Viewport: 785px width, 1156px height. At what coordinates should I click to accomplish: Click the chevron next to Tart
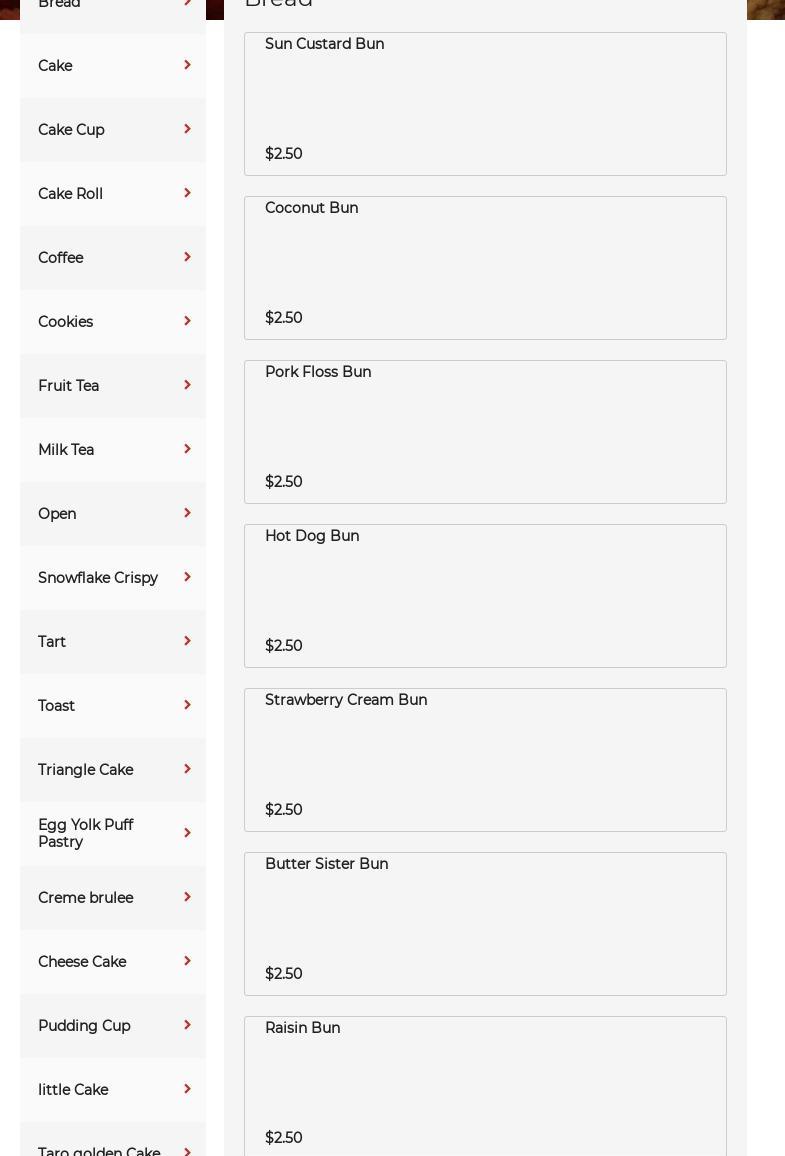coord(187,641)
